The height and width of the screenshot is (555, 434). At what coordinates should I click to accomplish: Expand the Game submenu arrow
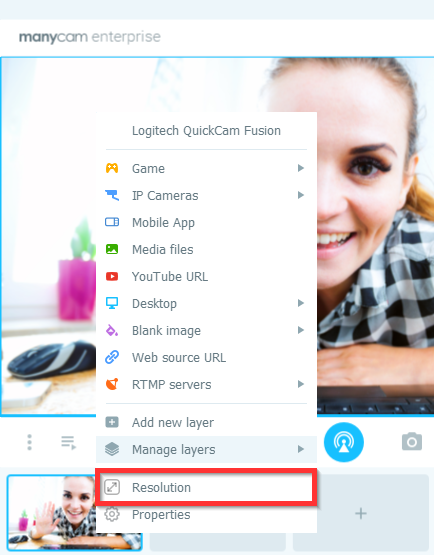tap(301, 168)
